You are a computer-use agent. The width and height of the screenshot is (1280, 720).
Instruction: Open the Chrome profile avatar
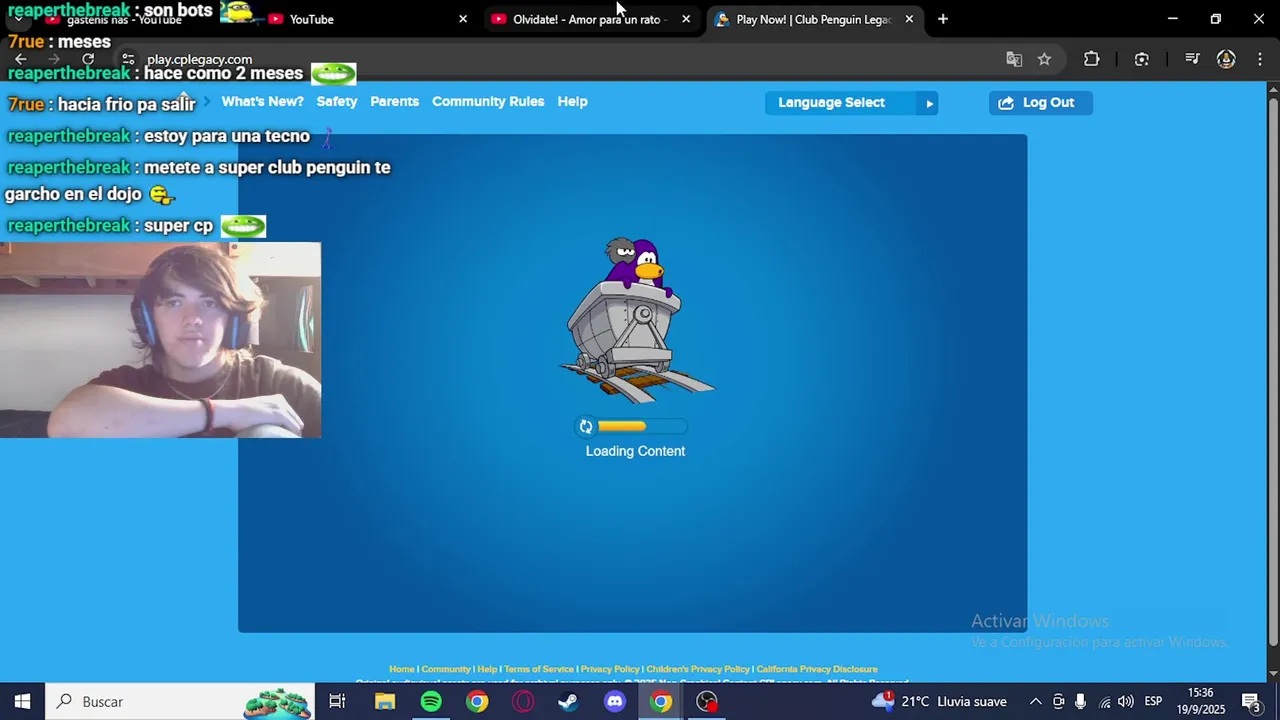[1226, 59]
